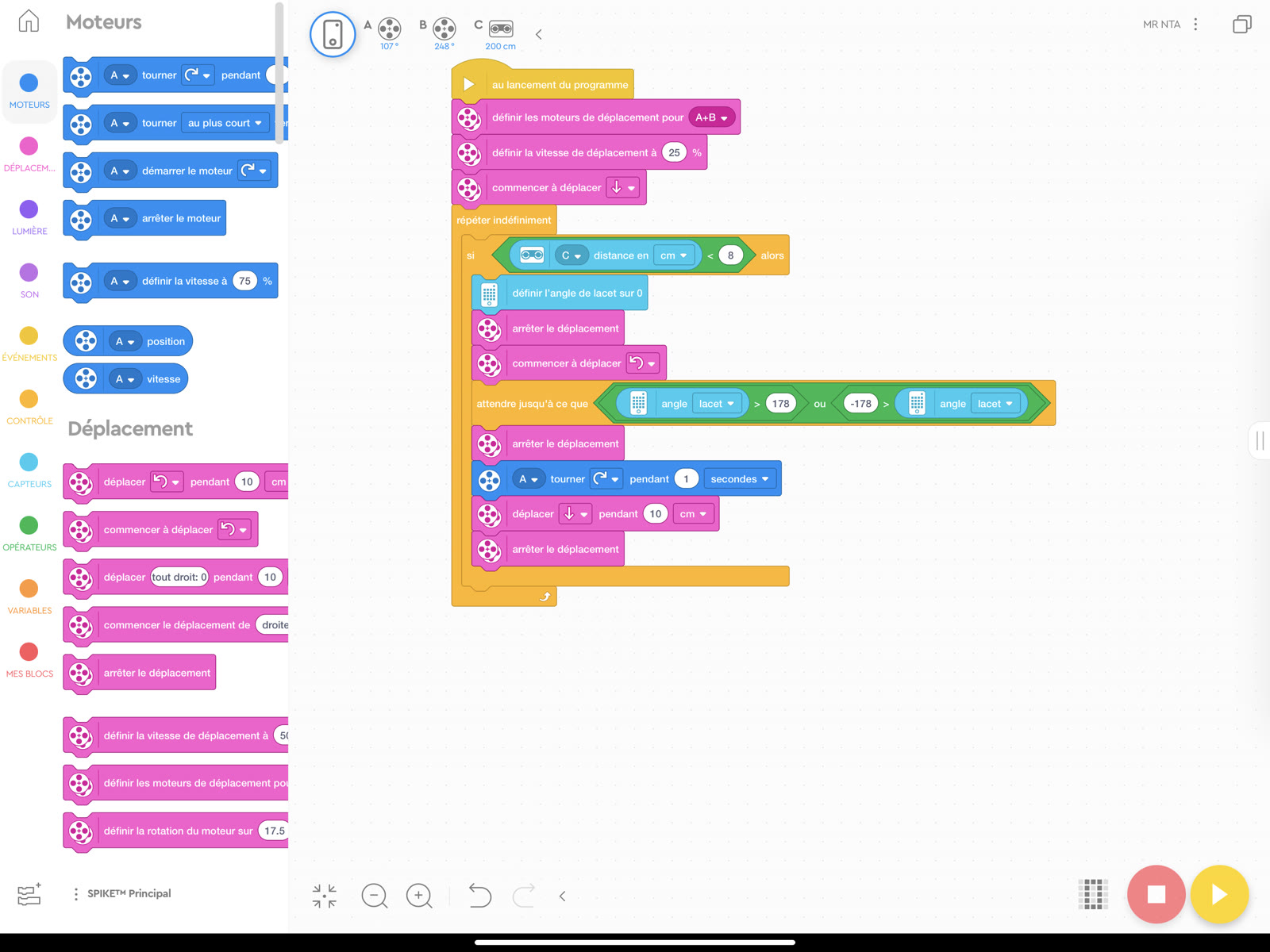
Task: Select the Contrôle block category
Action: coord(29,408)
